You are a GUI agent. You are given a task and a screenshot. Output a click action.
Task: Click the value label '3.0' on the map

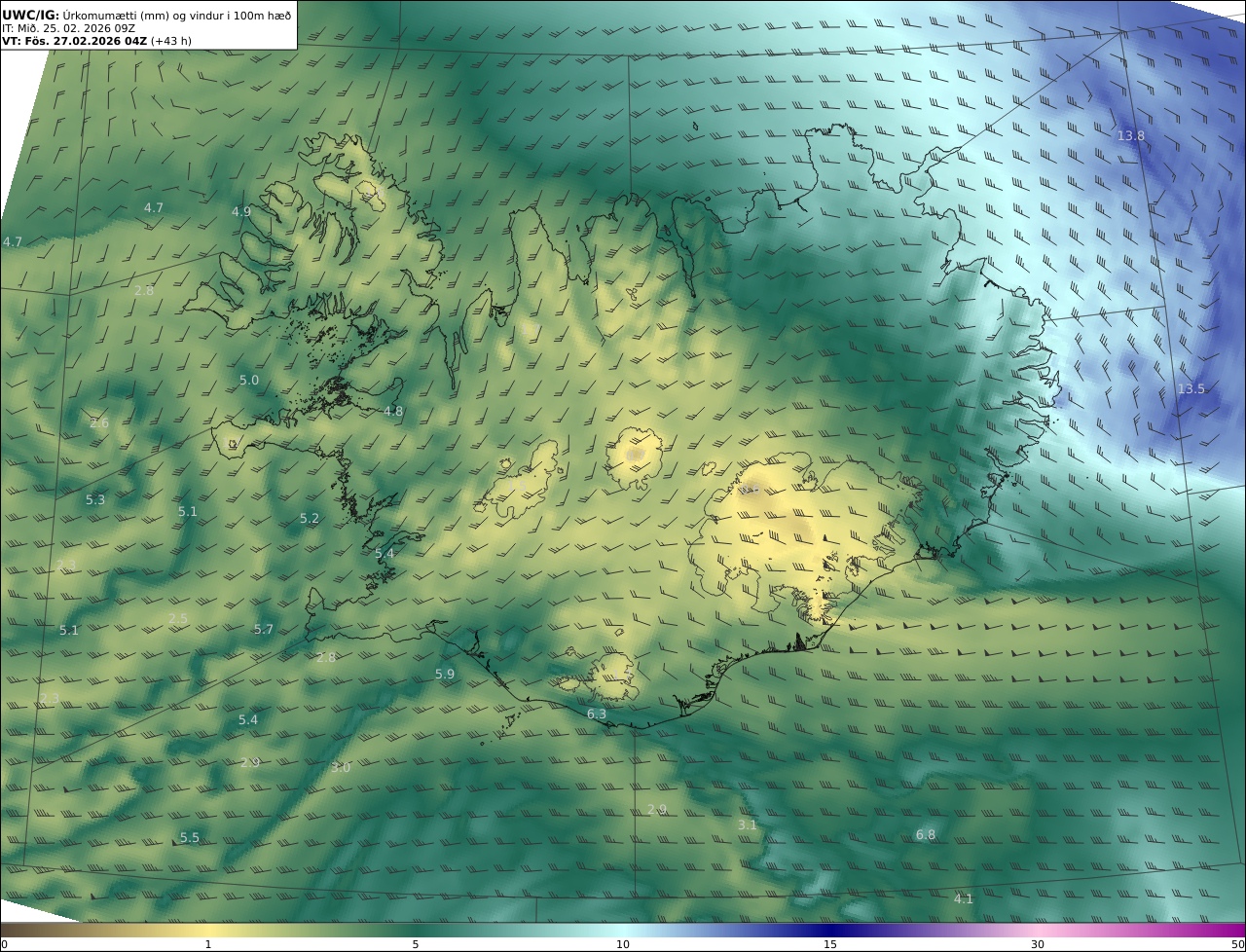(340, 767)
